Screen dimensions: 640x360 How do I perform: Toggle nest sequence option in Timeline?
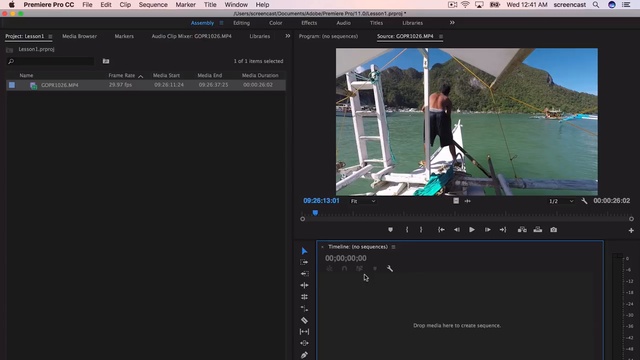click(329, 268)
